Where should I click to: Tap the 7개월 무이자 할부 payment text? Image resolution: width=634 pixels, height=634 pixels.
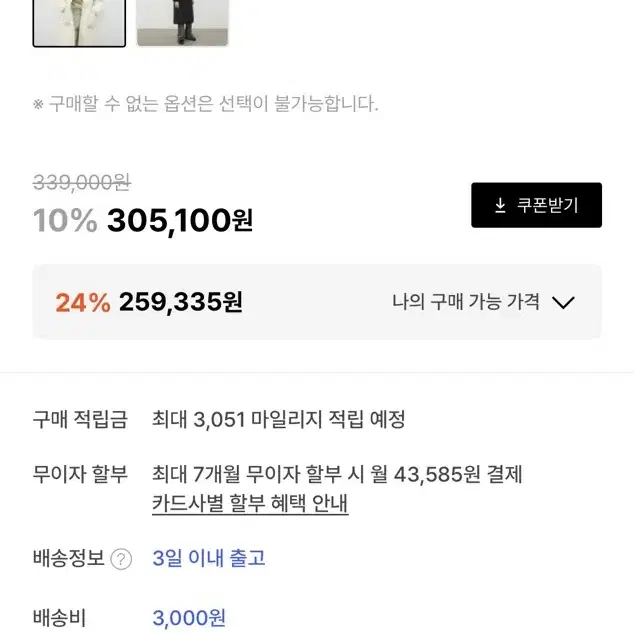click(337, 474)
